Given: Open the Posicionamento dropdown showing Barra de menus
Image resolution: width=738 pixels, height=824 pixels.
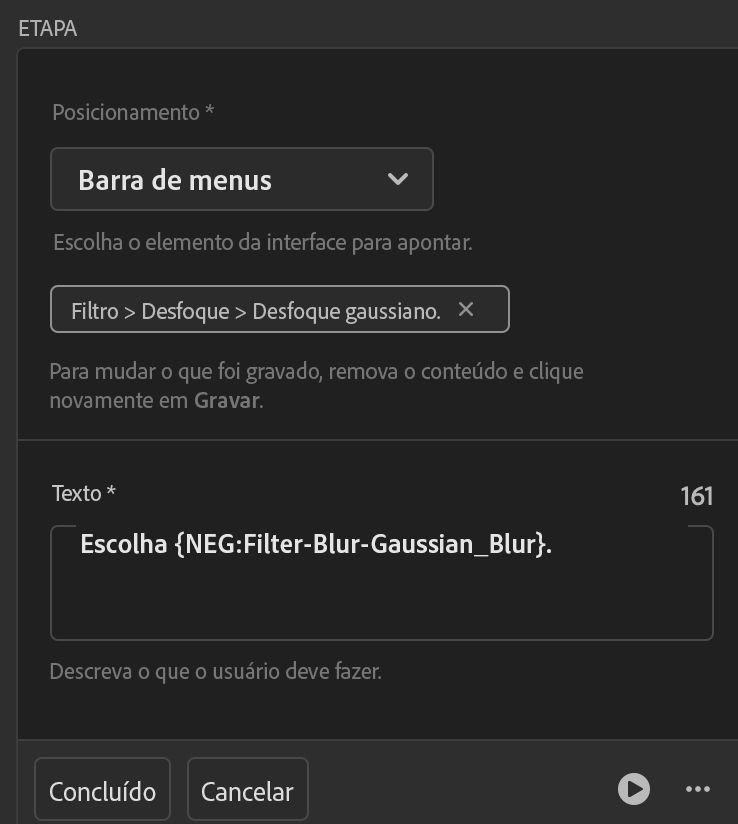Looking at the screenshot, I should coord(241,180).
